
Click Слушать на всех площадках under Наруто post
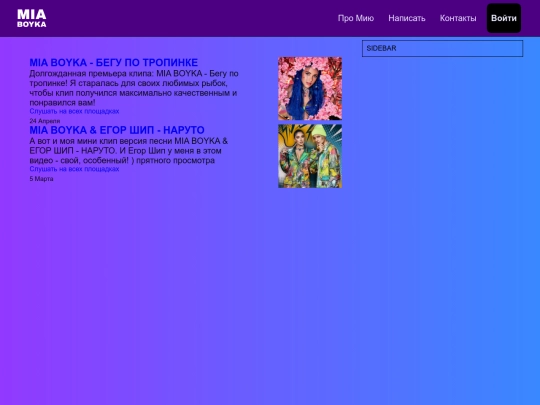(x=74, y=169)
